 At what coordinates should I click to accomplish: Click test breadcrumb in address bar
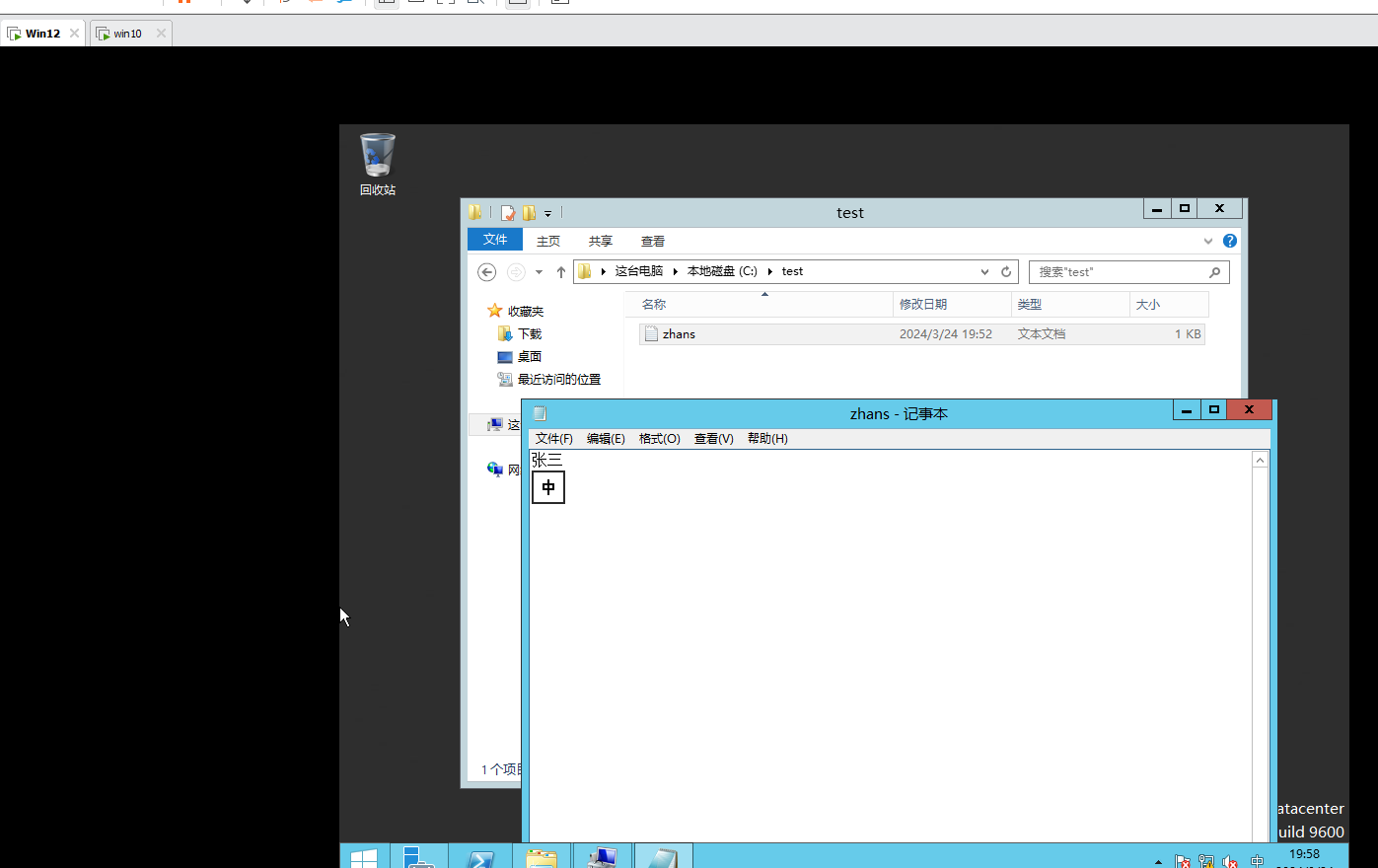793,271
